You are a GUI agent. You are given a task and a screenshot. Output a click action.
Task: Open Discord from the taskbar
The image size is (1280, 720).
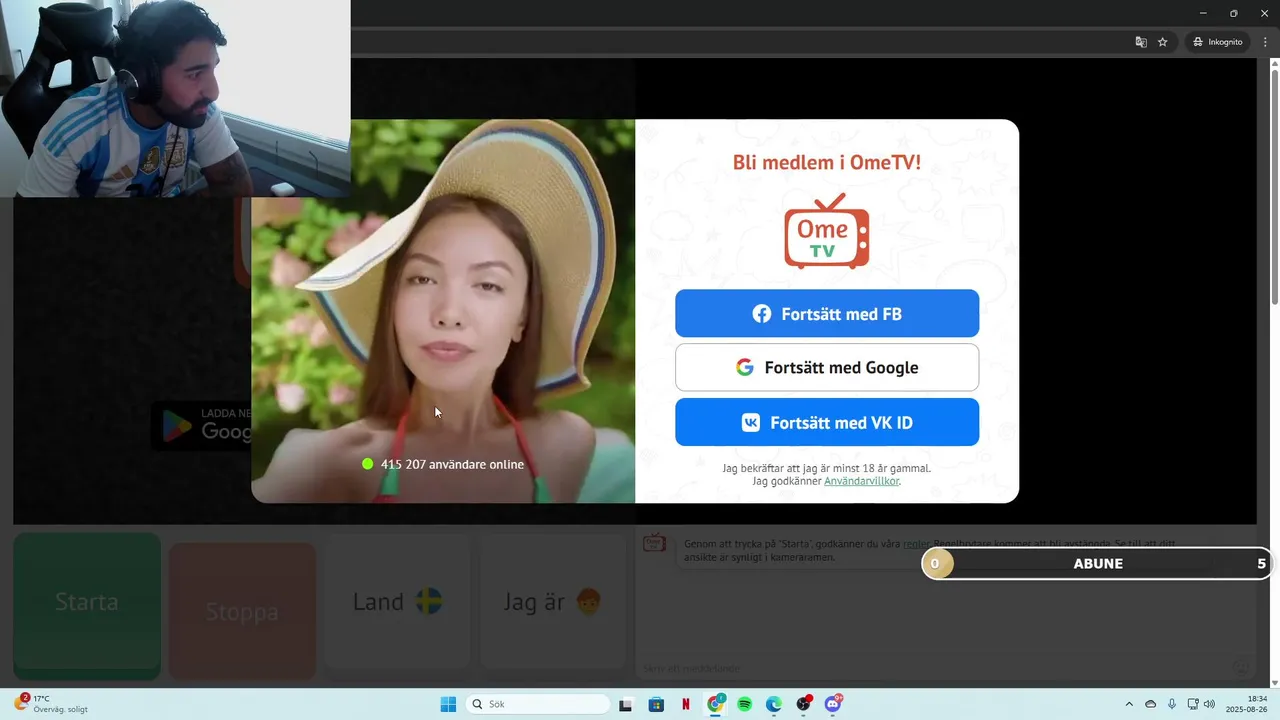[834, 704]
